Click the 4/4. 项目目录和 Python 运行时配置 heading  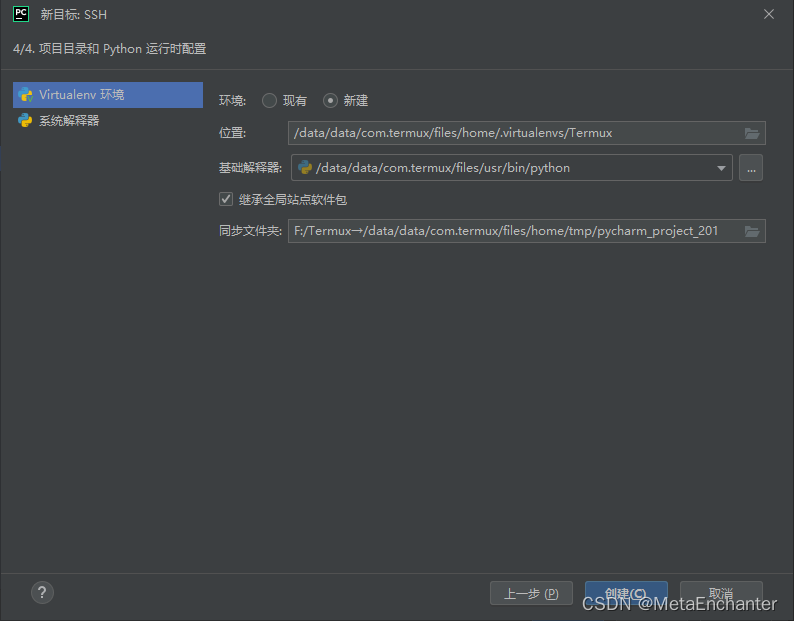(x=109, y=49)
